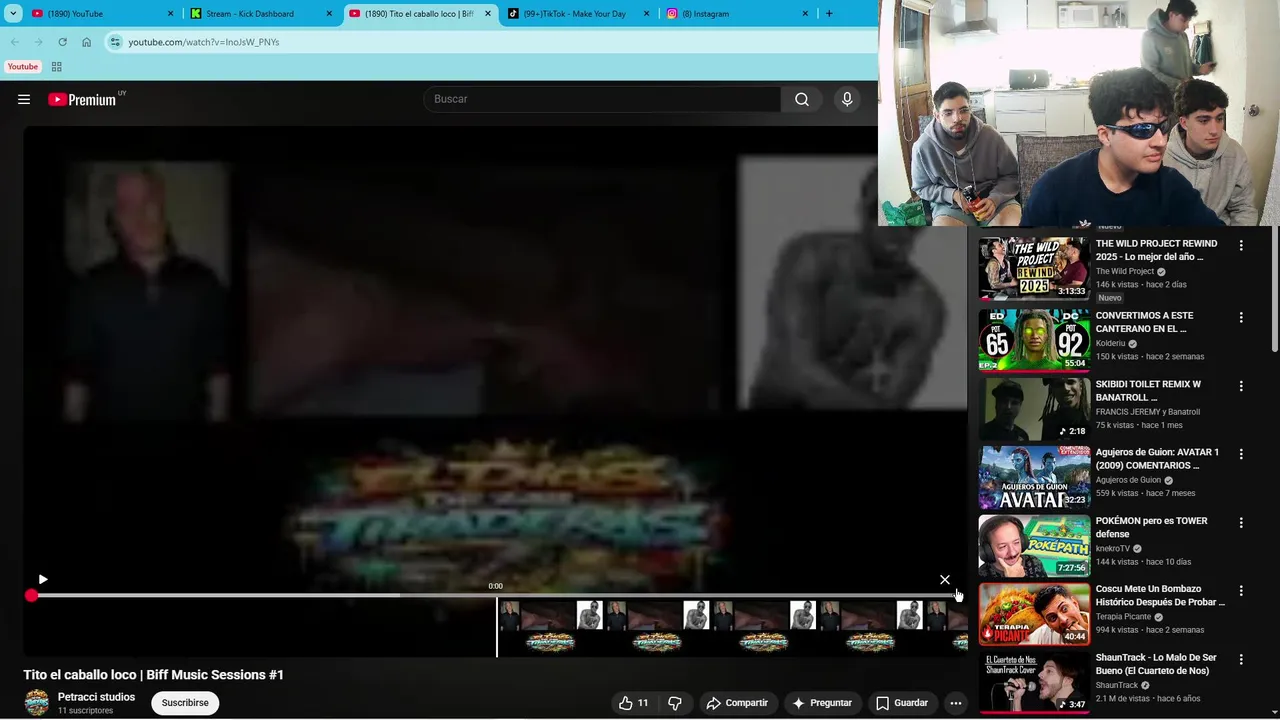The width and height of the screenshot is (1280, 720).
Task: Open options for SKIBIDI TOILET REMIX video
Action: (x=1241, y=386)
